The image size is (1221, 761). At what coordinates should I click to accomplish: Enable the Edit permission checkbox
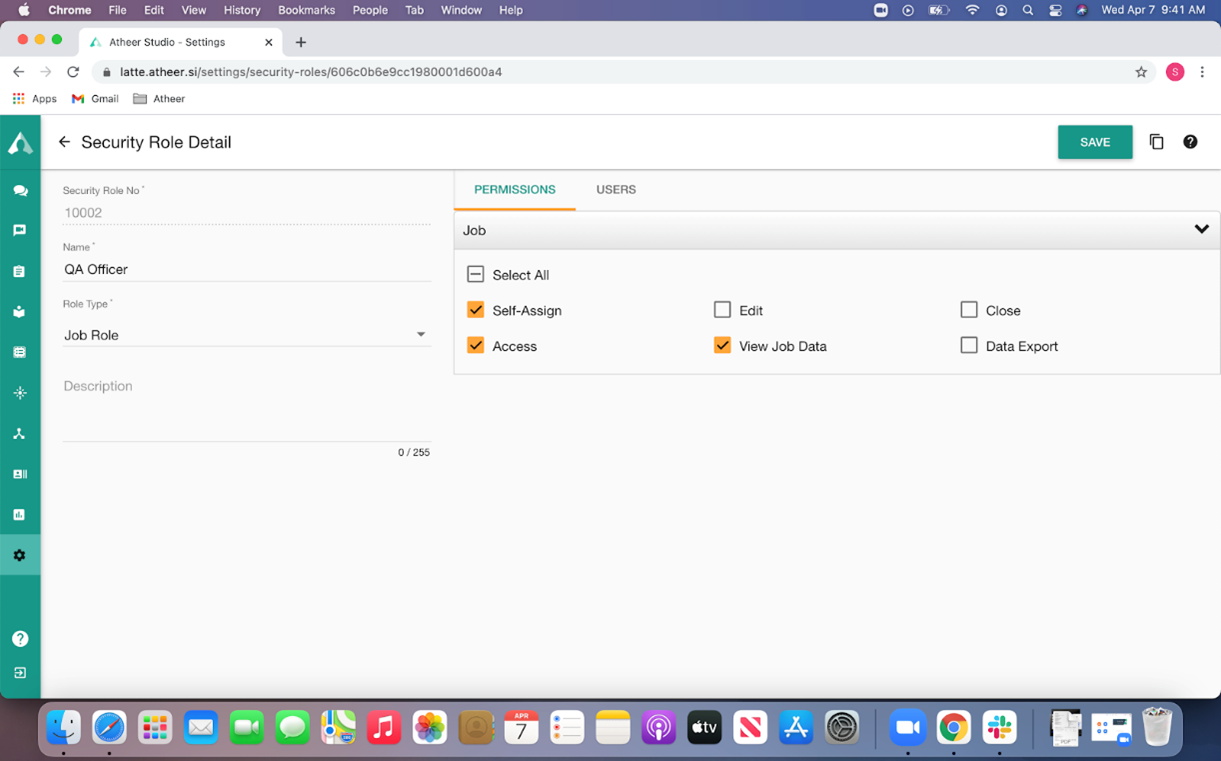point(722,310)
